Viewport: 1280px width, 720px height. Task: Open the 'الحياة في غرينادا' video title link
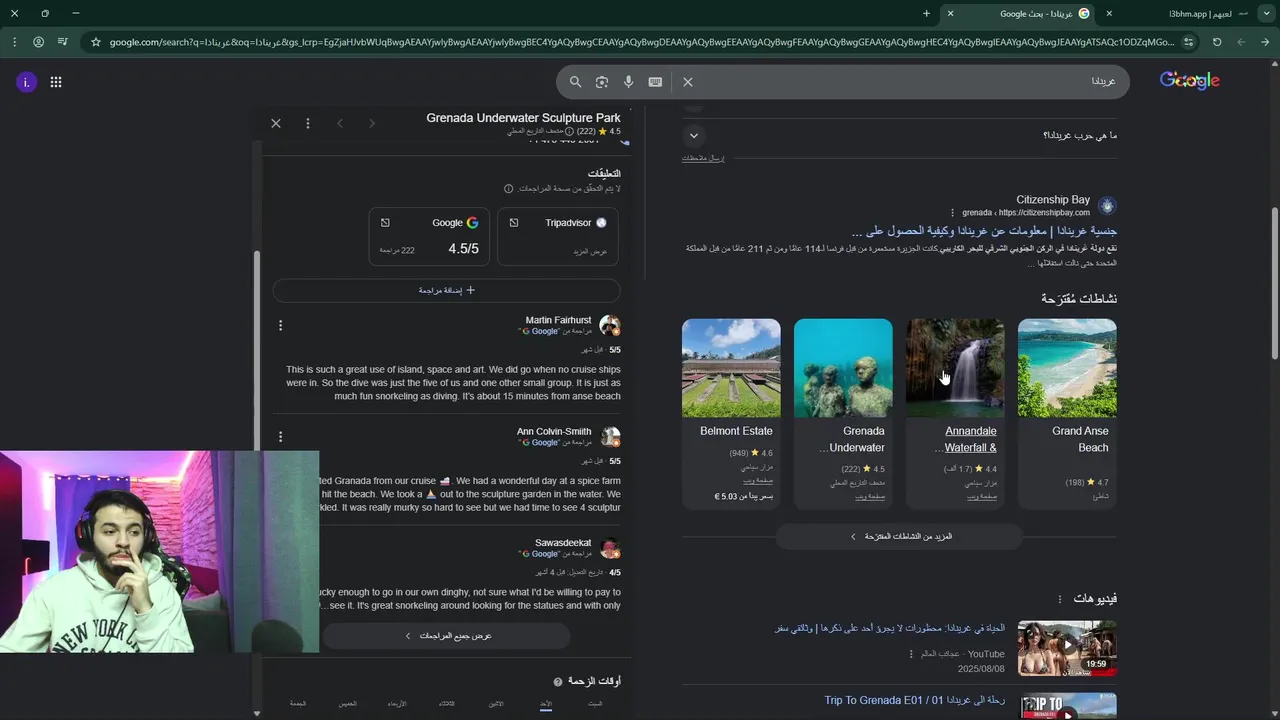[x=890, y=628]
